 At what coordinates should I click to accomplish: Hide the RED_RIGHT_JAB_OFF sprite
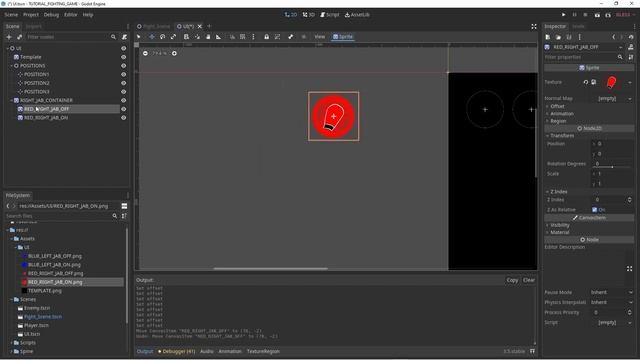[x=123, y=109]
